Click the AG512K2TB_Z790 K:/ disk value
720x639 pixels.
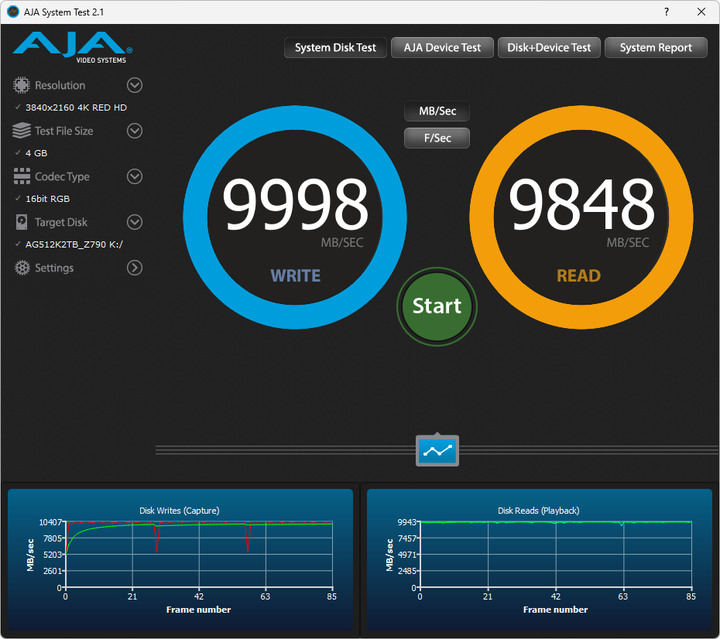point(74,244)
